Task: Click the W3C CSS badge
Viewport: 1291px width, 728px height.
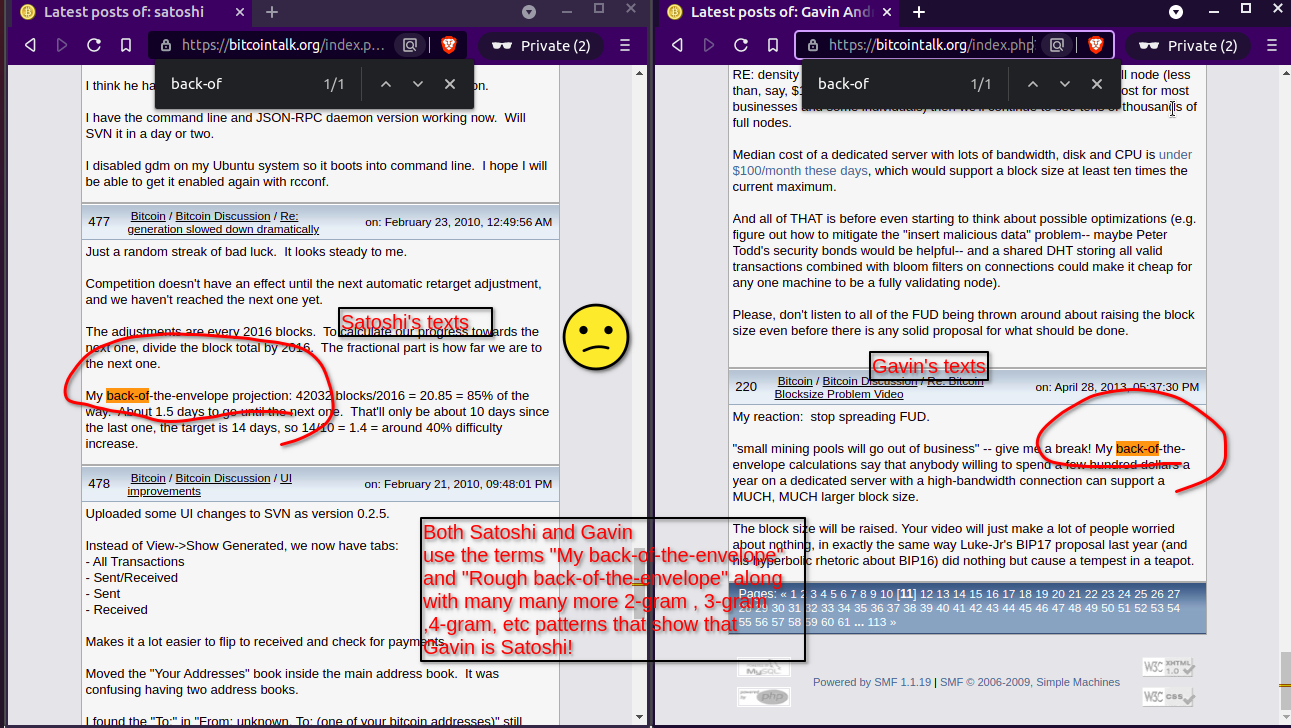Action: point(1168,696)
